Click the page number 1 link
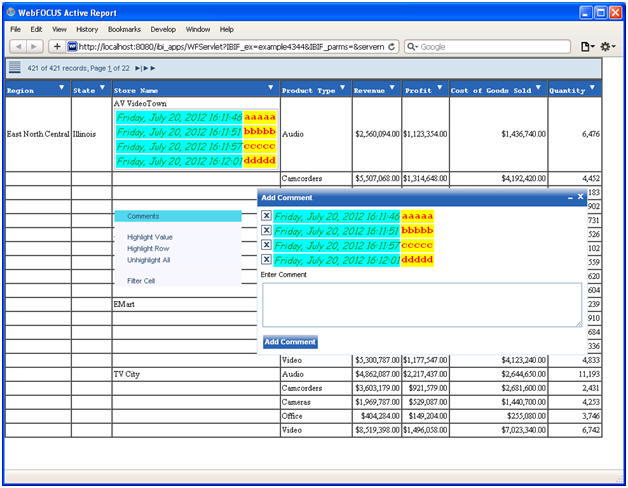 (x=109, y=69)
